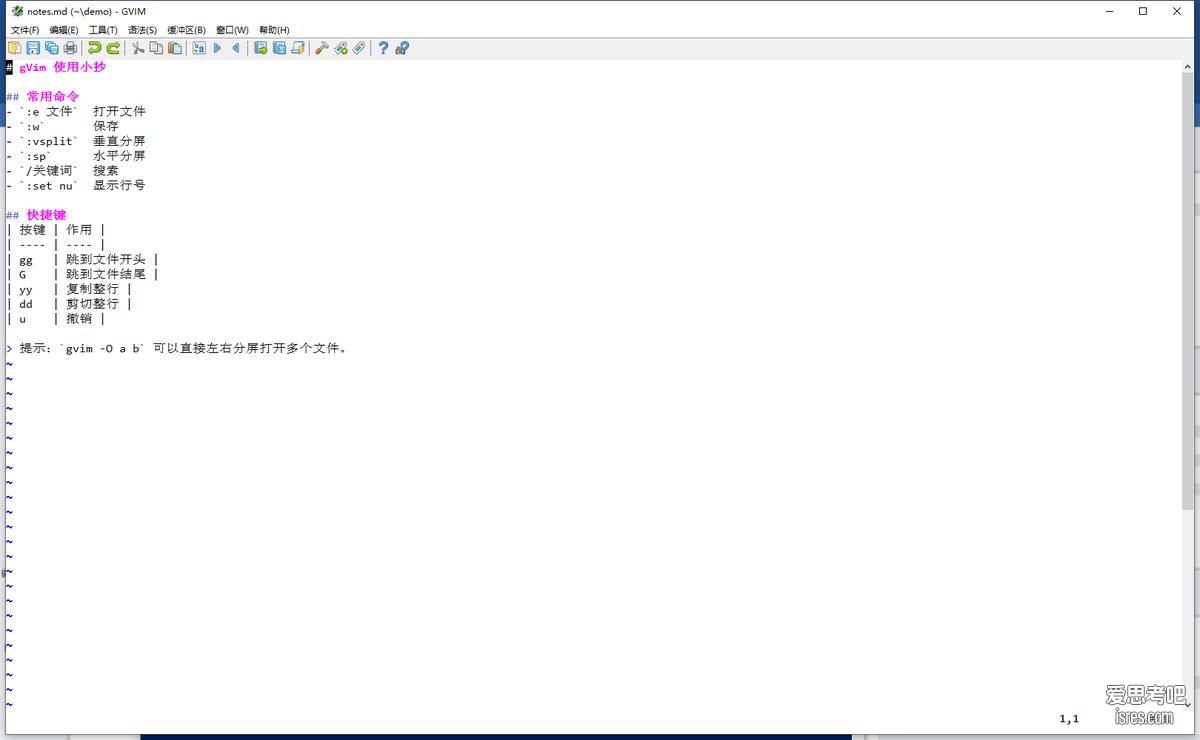Click the Open file toolbar icon

click(14, 48)
